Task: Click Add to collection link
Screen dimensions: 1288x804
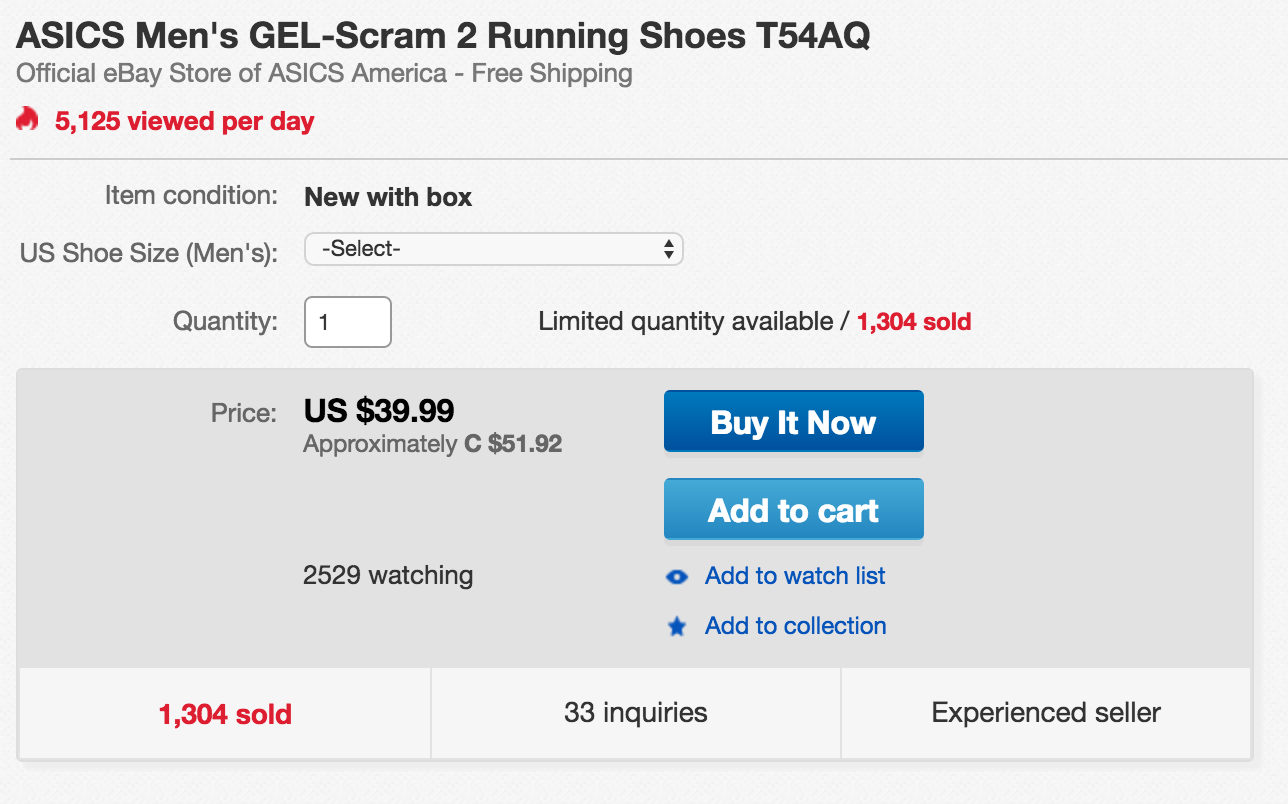Action: [795, 626]
